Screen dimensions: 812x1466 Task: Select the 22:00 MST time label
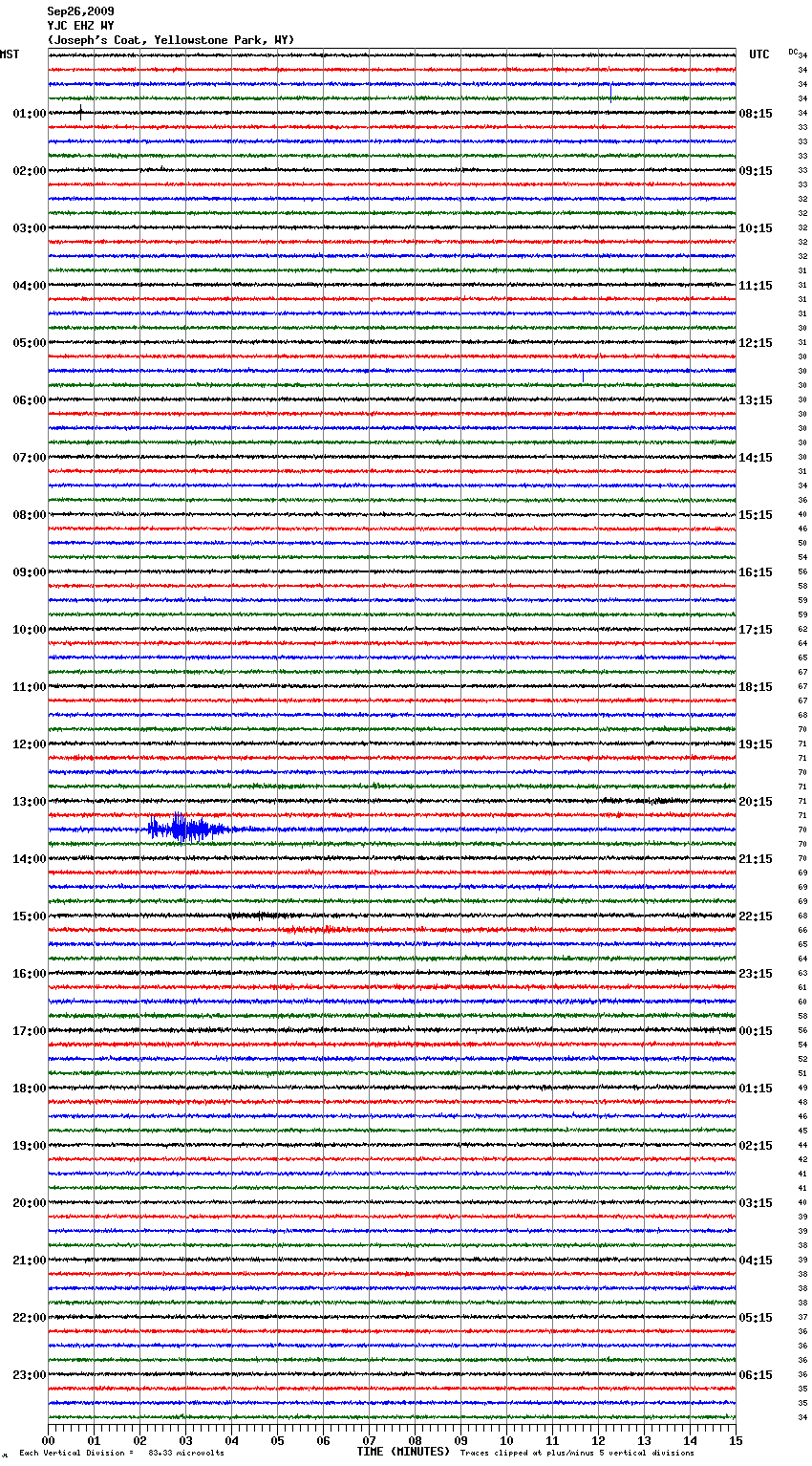click(x=30, y=1318)
